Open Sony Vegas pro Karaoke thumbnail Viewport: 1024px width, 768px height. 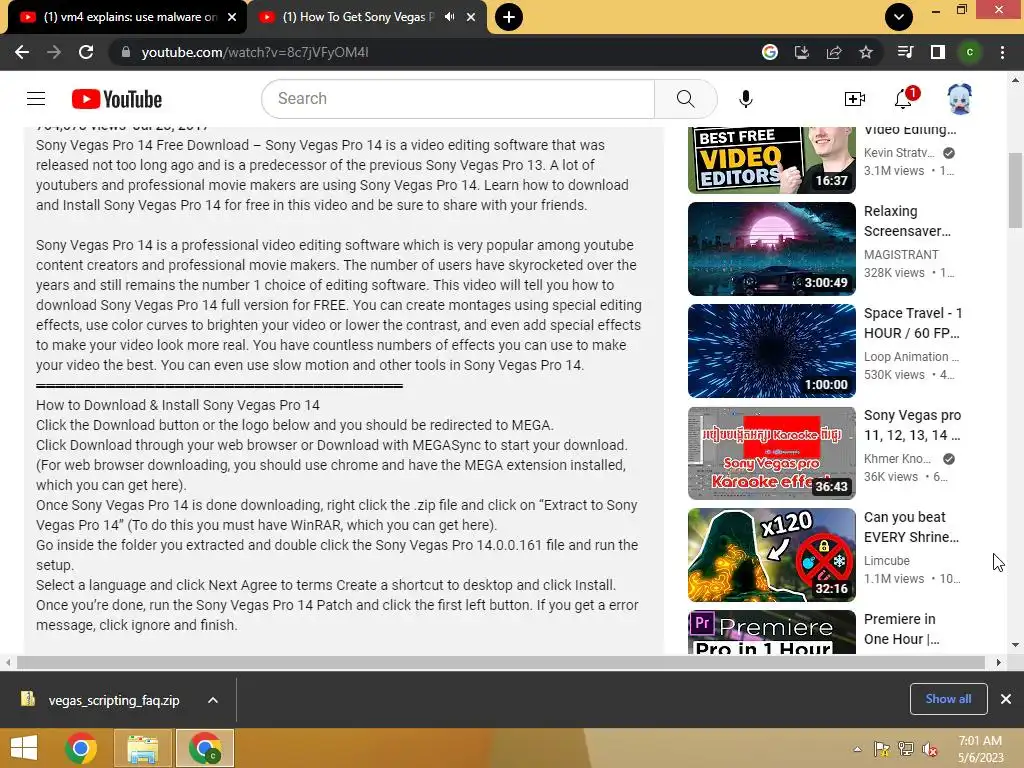(x=771, y=453)
